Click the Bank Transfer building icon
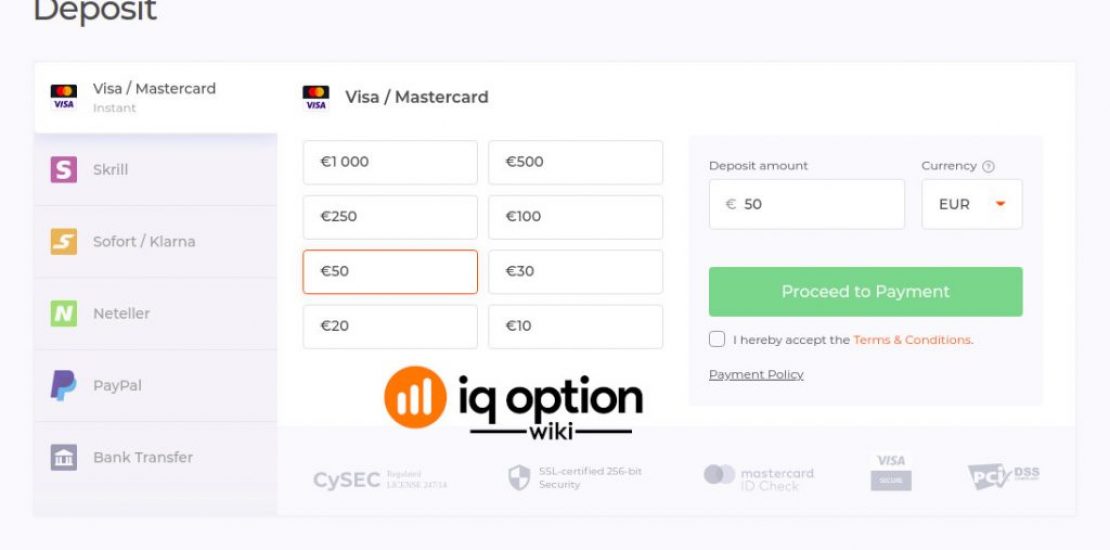Screen dimensions: 1110x550 (x=63, y=457)
